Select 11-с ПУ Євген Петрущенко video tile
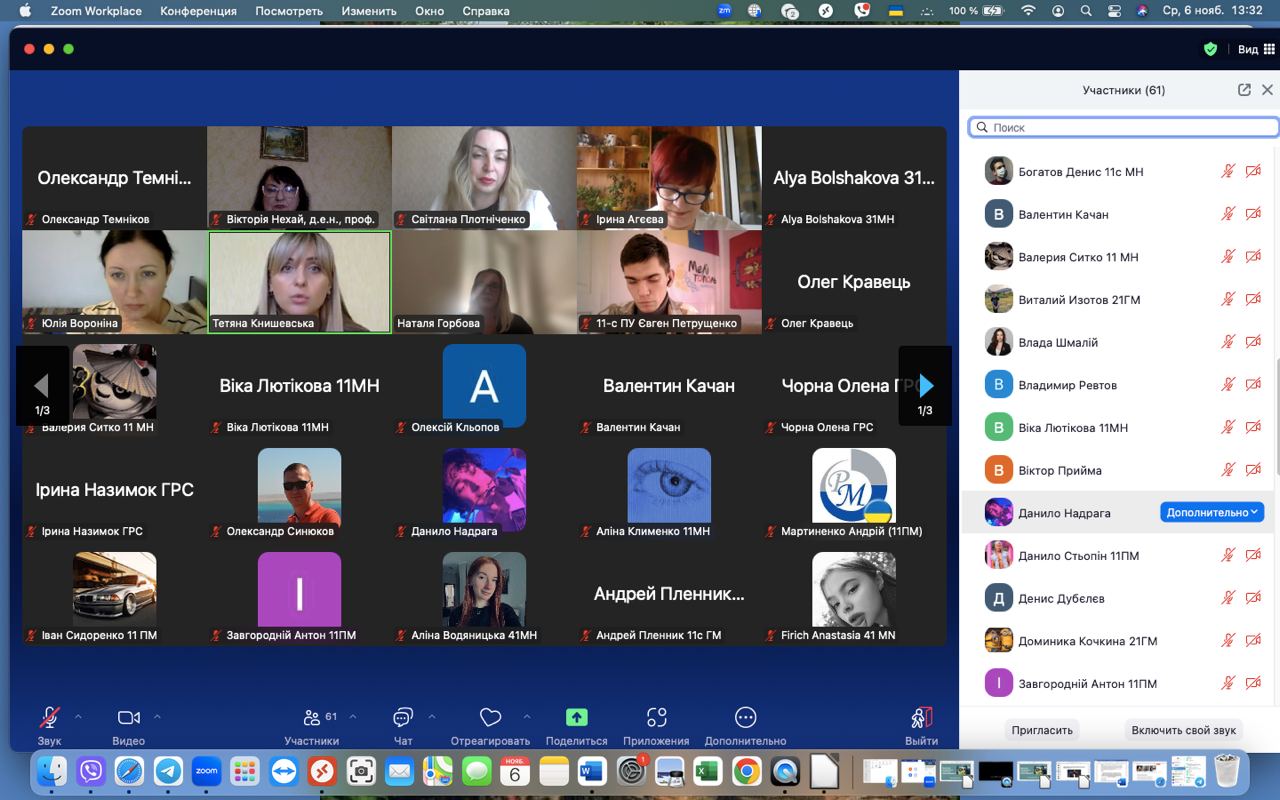 coord(669,282)
